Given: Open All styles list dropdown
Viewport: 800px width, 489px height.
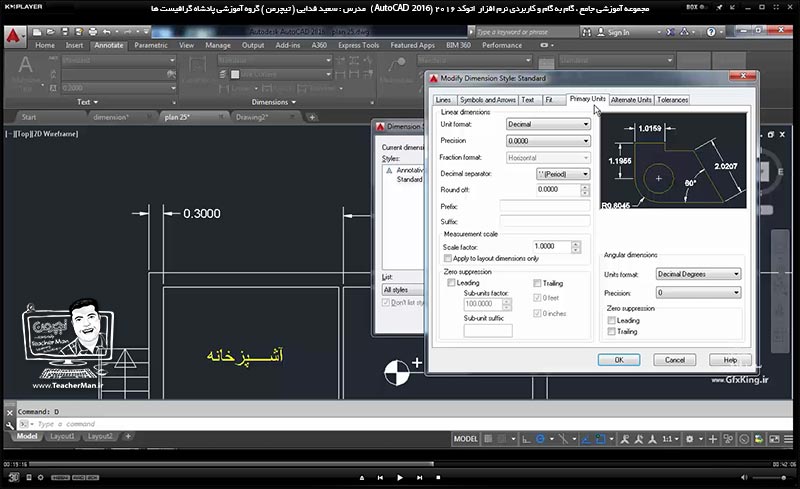Looking at the screenshot, I should (403, 290).
